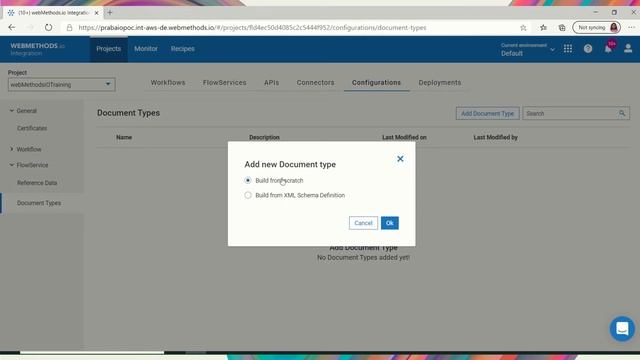
Task: Open the Not syncing profile button
Action: pos(596,27)
